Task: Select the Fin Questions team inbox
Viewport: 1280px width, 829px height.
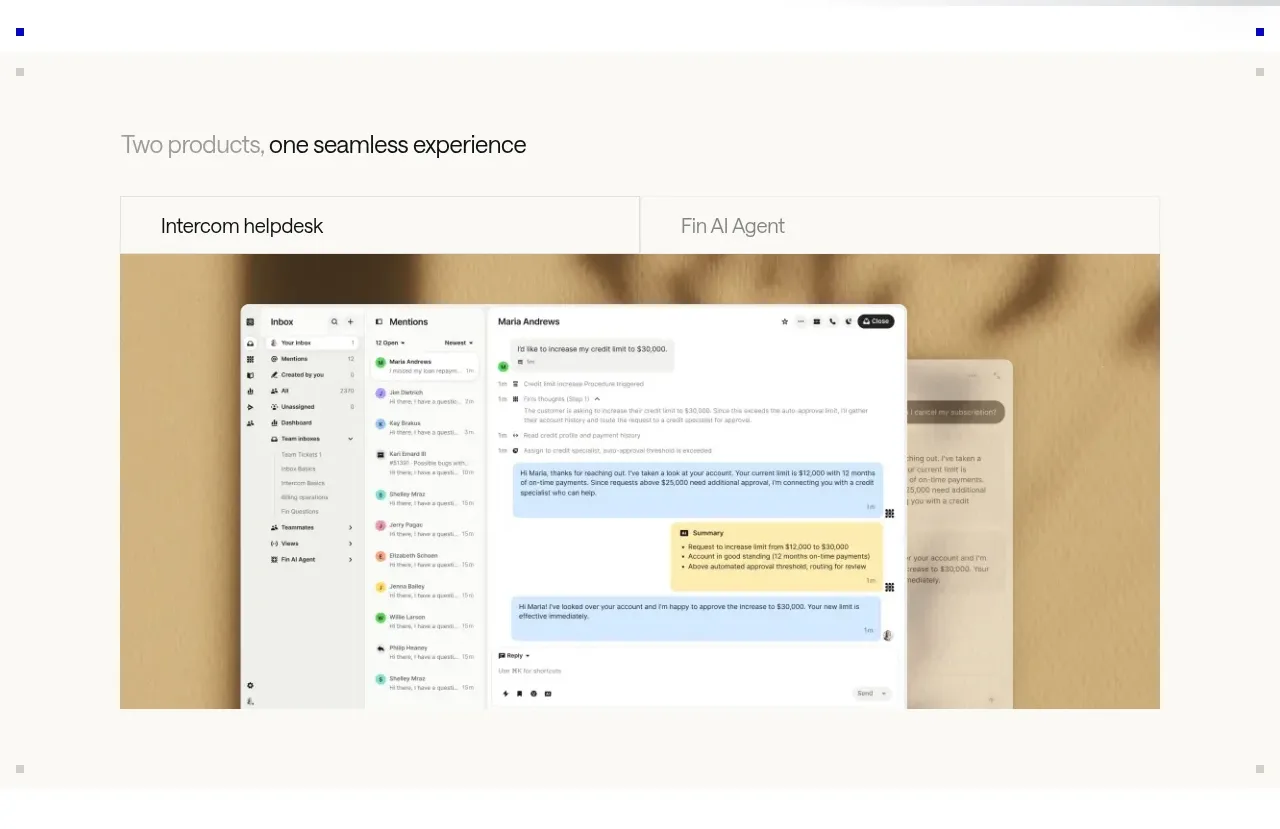Action: (300, 511)
